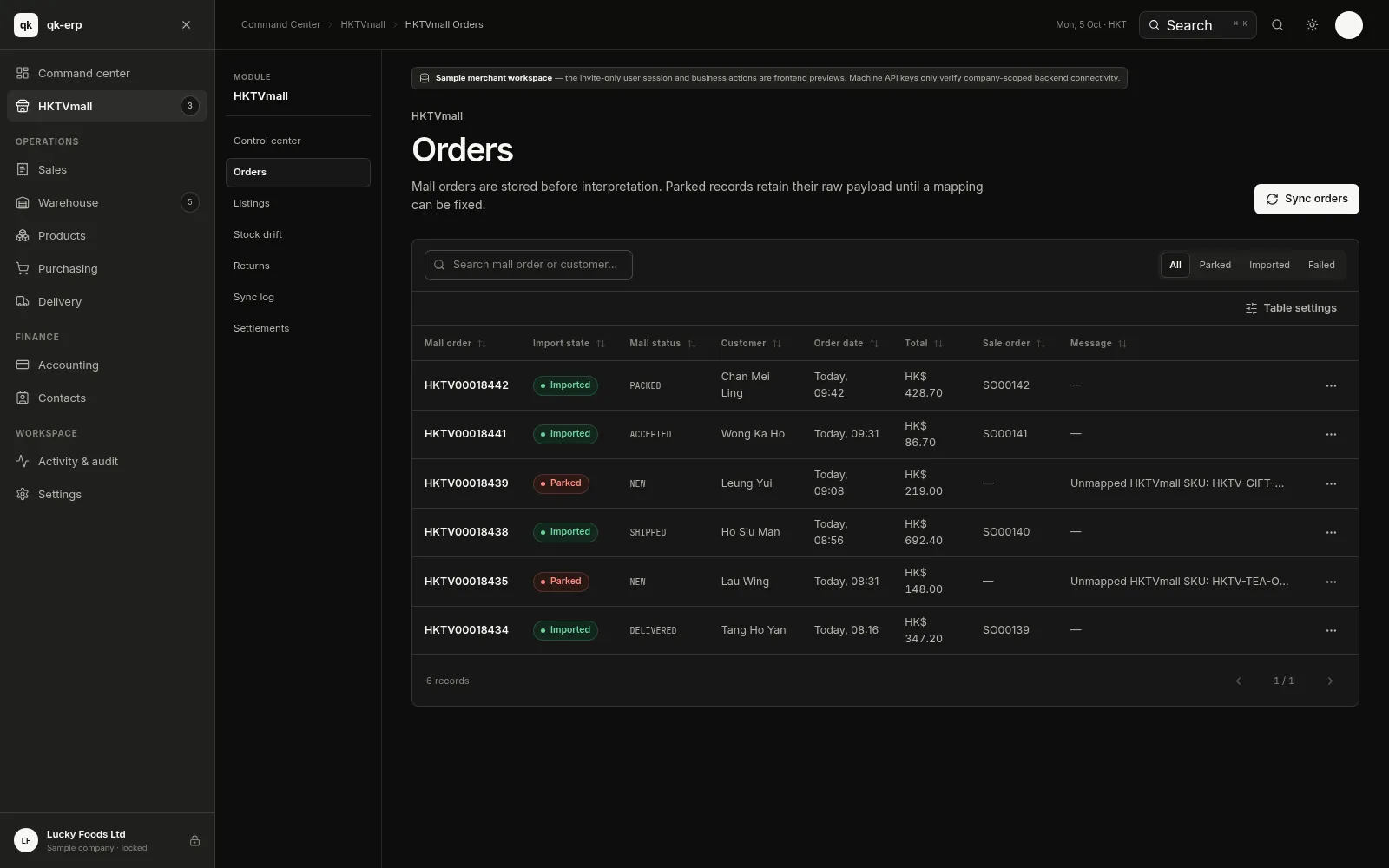
Task: Open row actions for order HKTV00018438
Action: click(1331, 532)
